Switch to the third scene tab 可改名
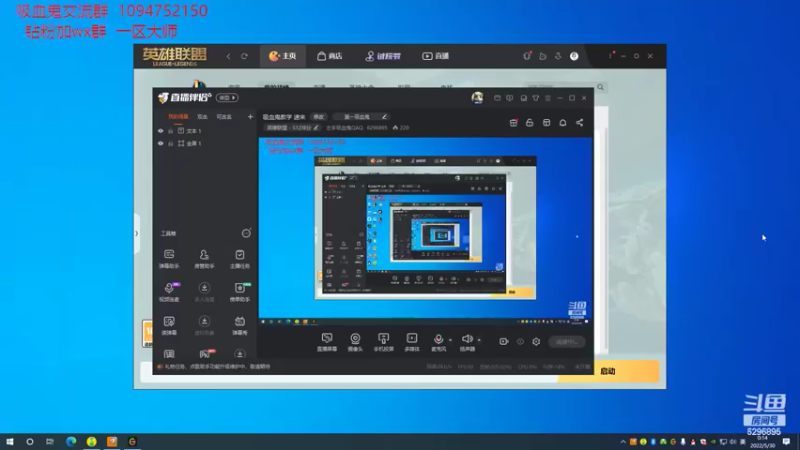This screenshot has width=800, height=450. pyautogui.click(x=224, y=117)
